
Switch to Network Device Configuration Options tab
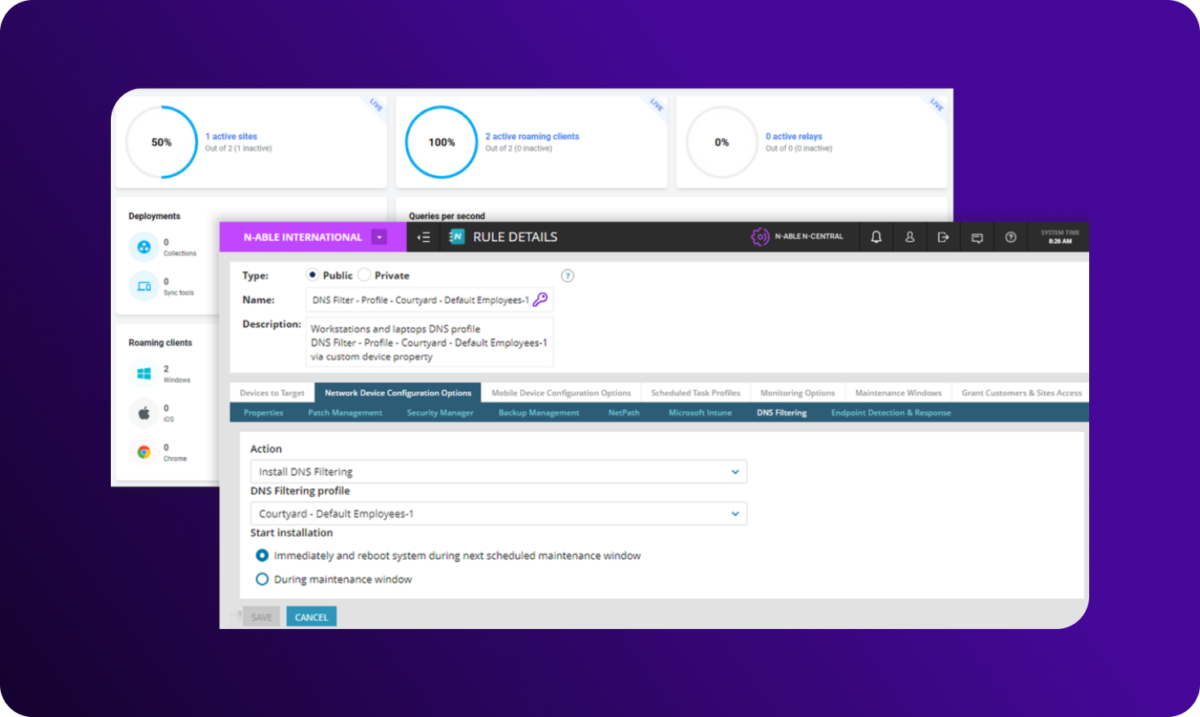click(x=397, y=393)
